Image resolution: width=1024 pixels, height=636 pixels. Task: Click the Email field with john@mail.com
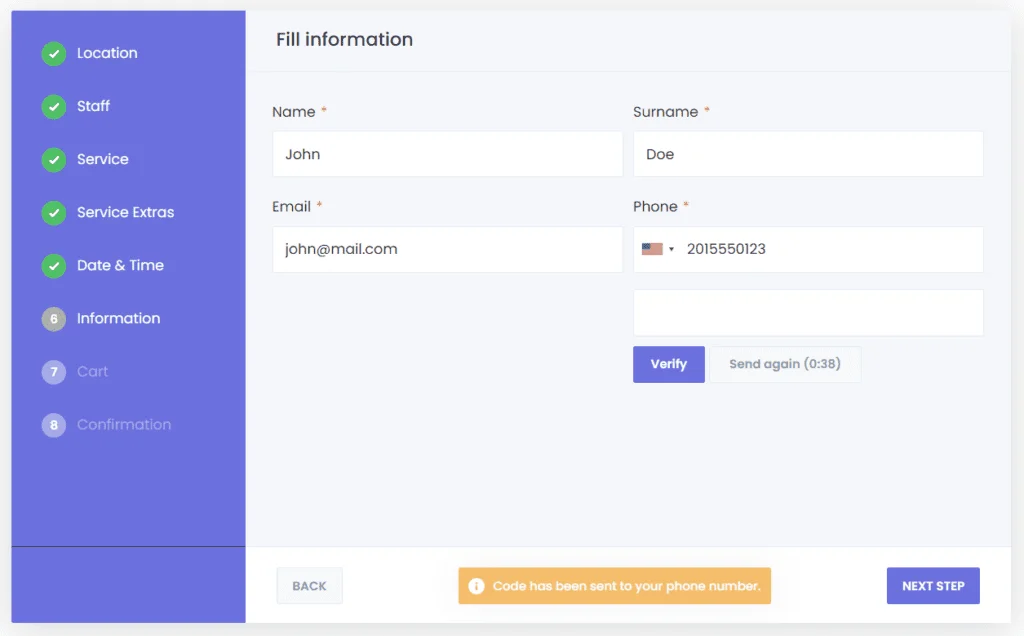447,249
